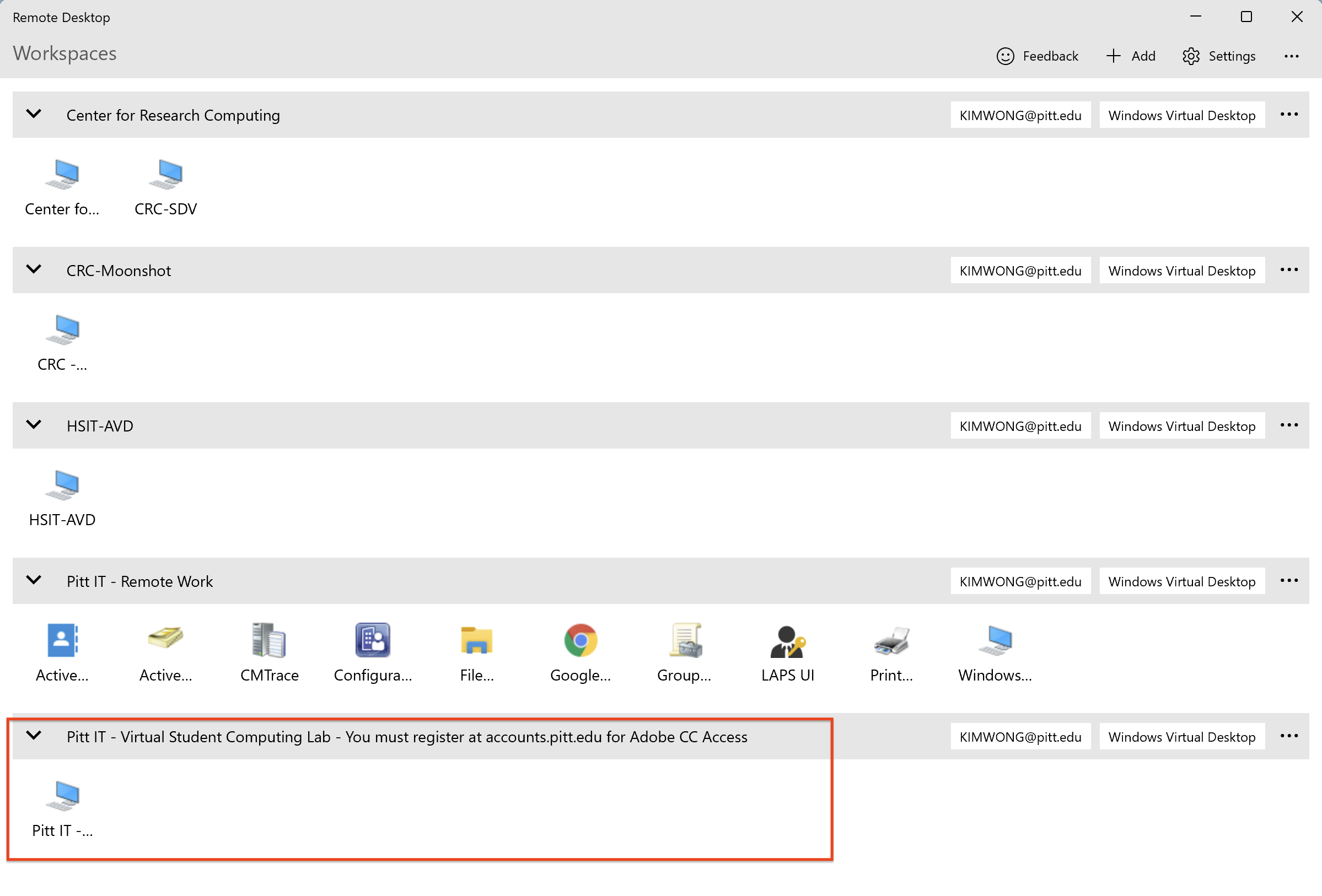This screenshot has width=1322, height=896.
Task: Open Active... address book app icon
Action: point(62,654)
